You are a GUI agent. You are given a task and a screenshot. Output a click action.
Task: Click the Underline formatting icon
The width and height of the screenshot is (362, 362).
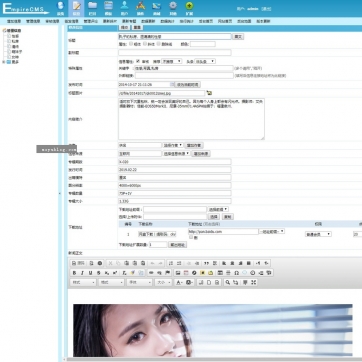90,273
